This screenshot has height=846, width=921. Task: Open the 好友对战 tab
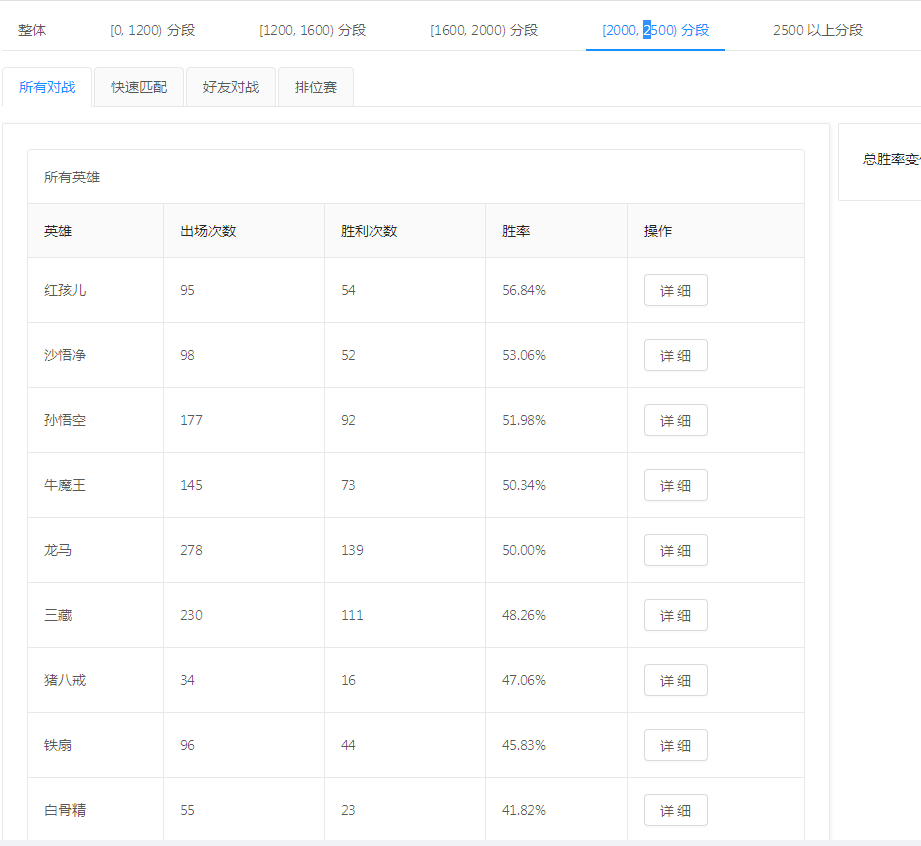(230, 87)
